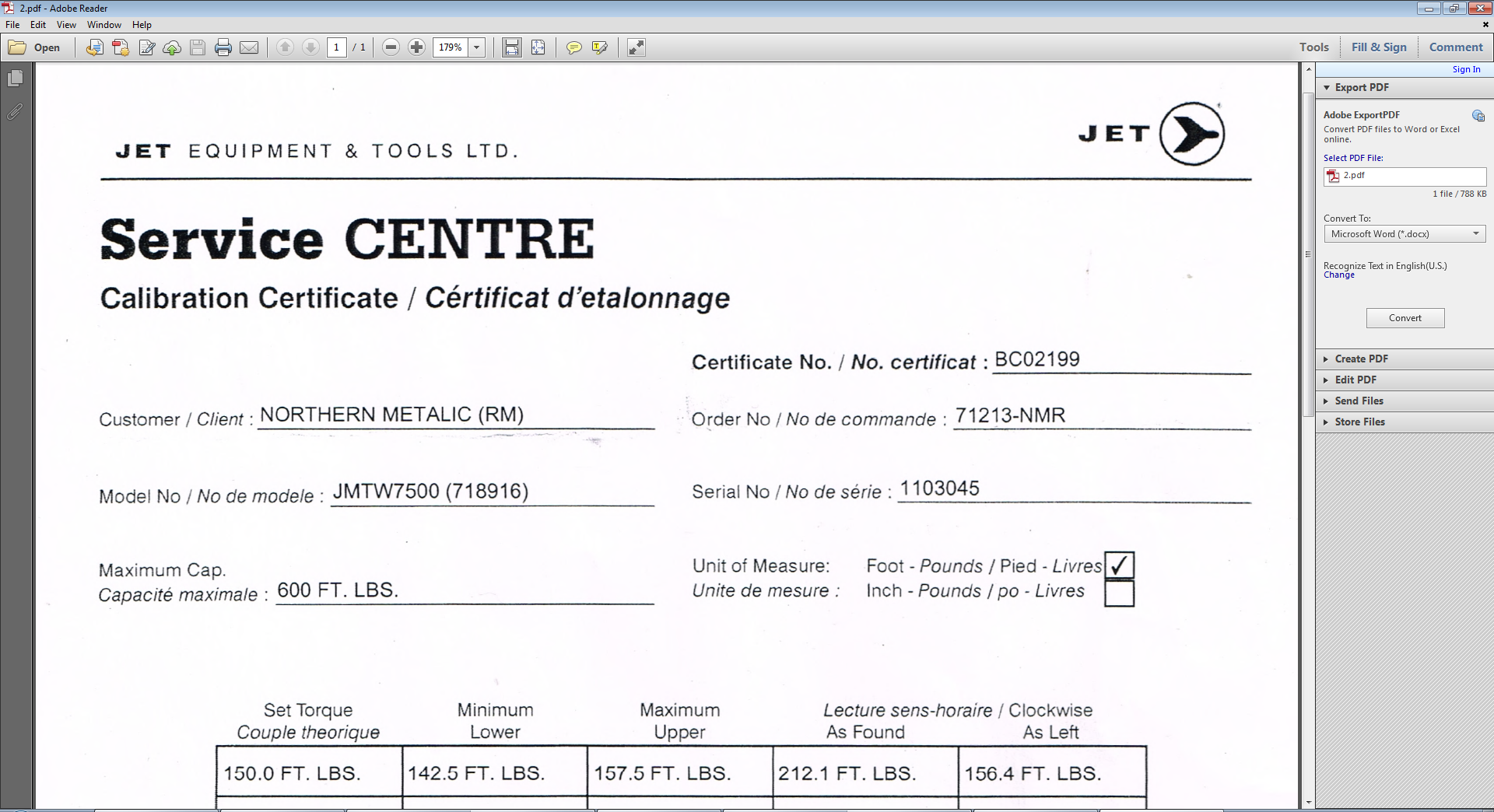Click the Create PDF online toolbar icon
The height and width of the screenshot is (812, 1494).
(94, 47)
